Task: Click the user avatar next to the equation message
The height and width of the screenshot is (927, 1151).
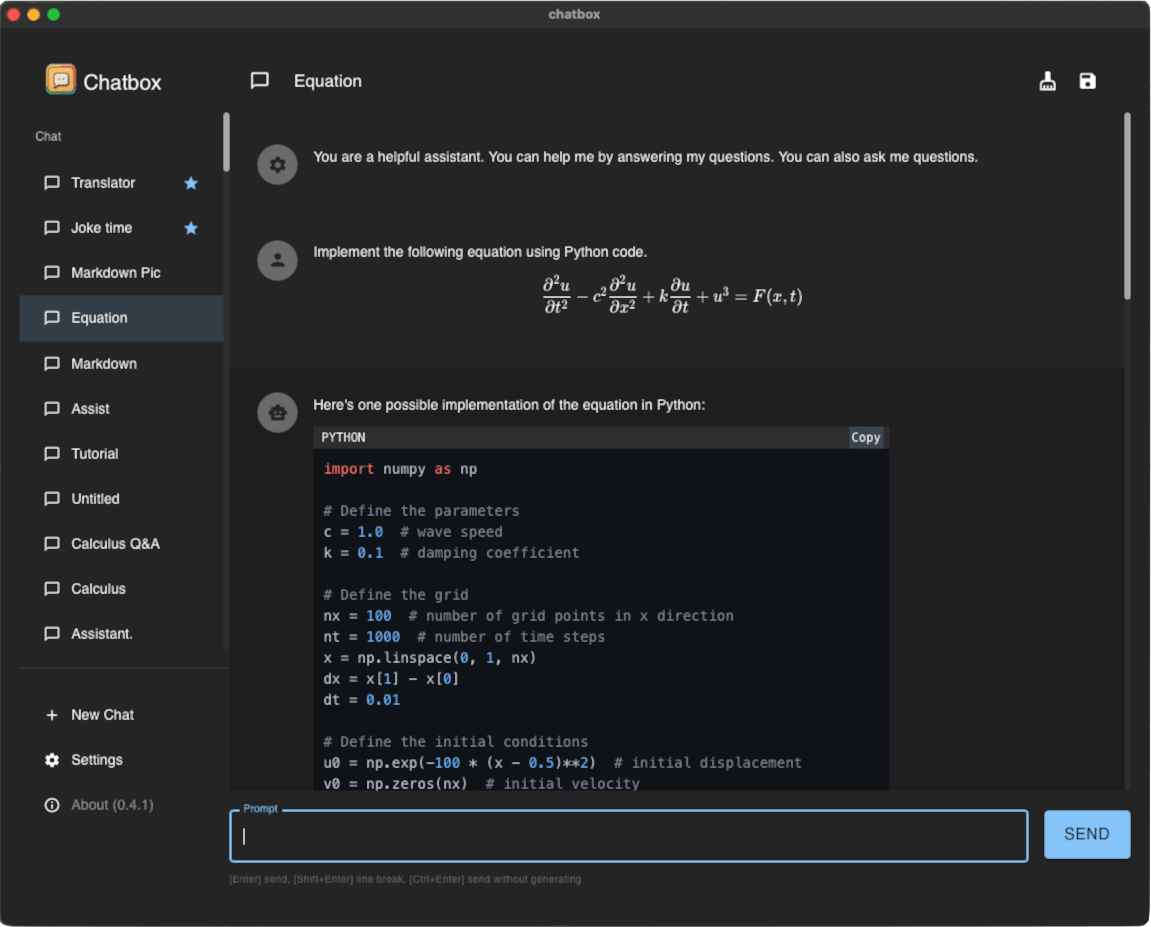Action: [277, 260]
